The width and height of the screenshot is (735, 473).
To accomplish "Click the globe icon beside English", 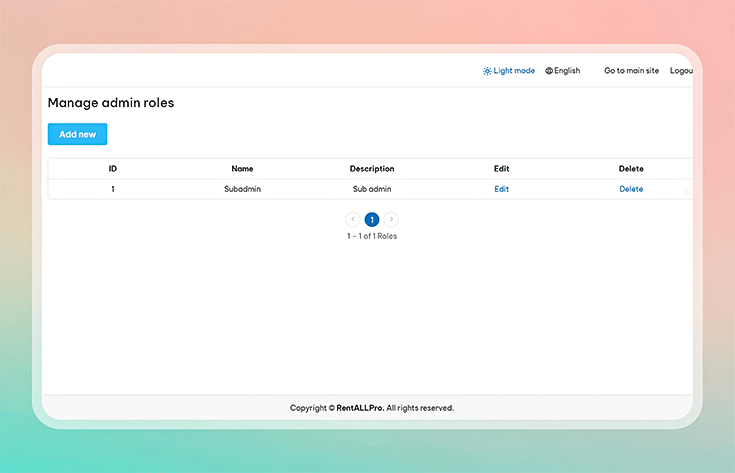I will [549, 71].
